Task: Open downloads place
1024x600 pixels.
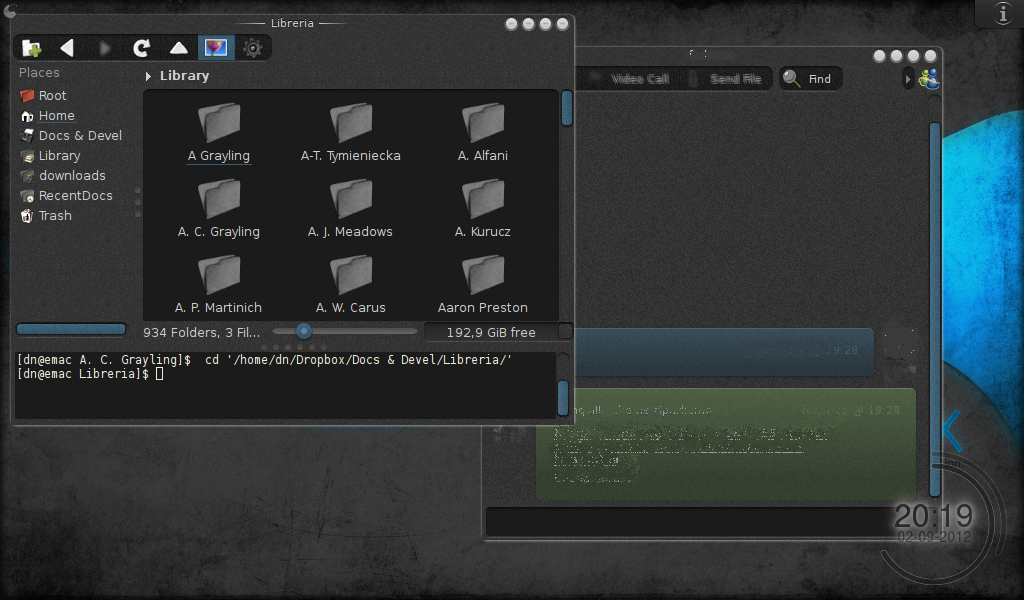Action: (x=63, y=176)
